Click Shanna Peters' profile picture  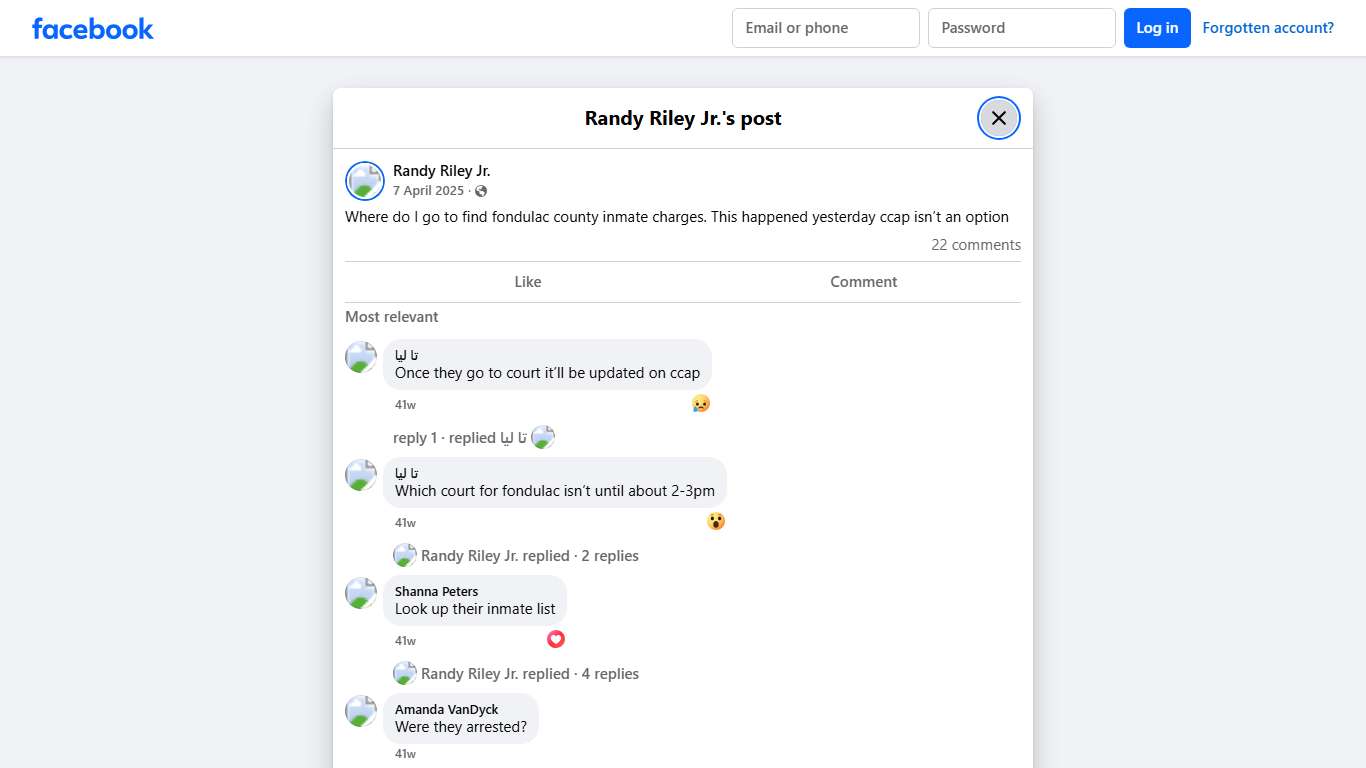(360, 593)
